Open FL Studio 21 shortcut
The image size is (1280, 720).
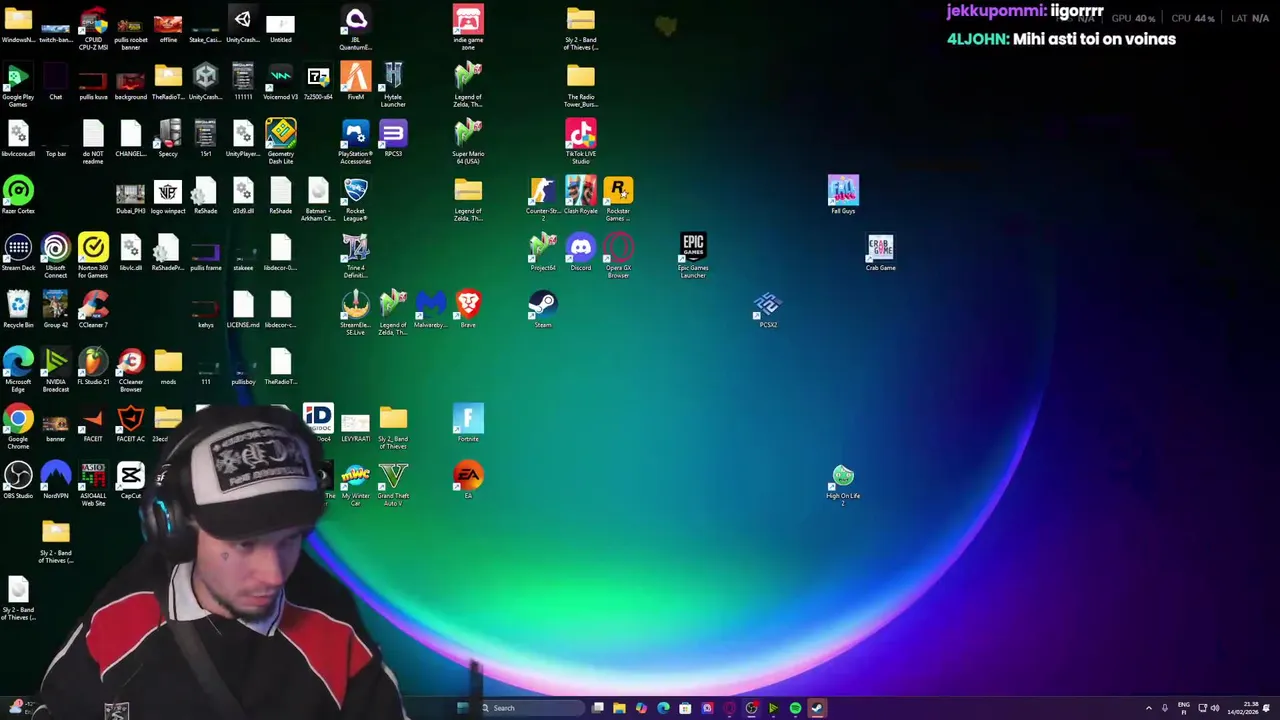pos(93,366)
